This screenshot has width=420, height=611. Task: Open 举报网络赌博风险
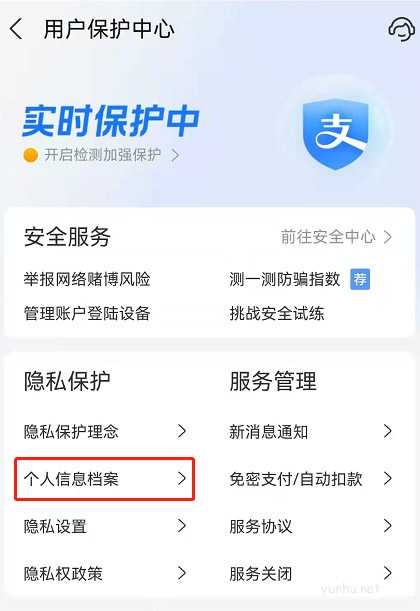[x=87, y=279]
